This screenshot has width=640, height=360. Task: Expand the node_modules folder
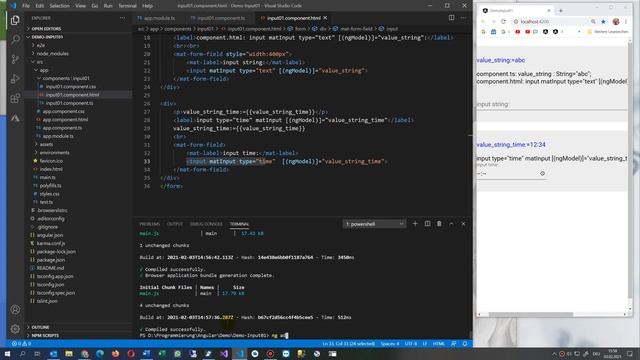(78, 53)
